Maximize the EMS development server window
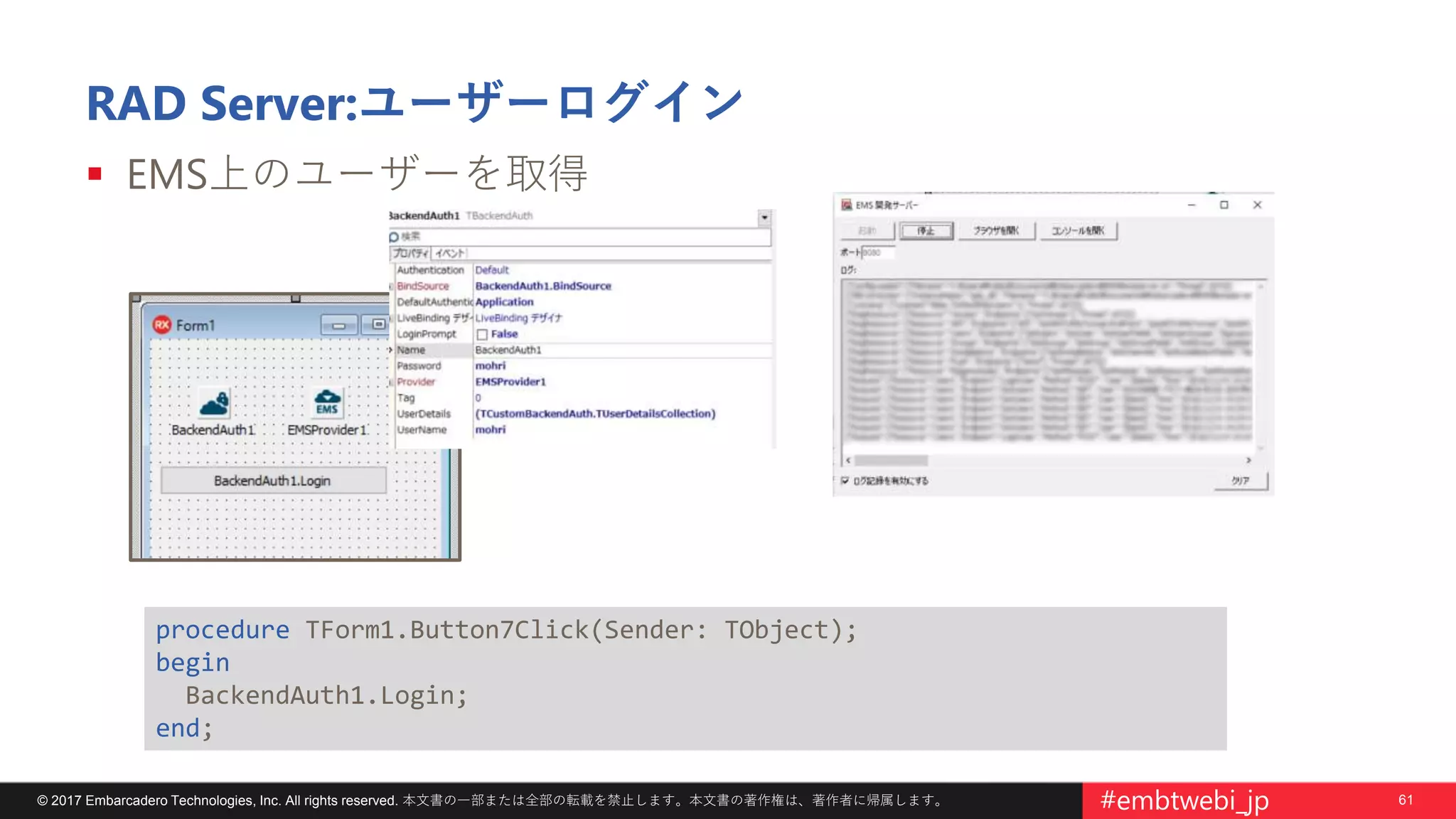 pos(1224,205)
